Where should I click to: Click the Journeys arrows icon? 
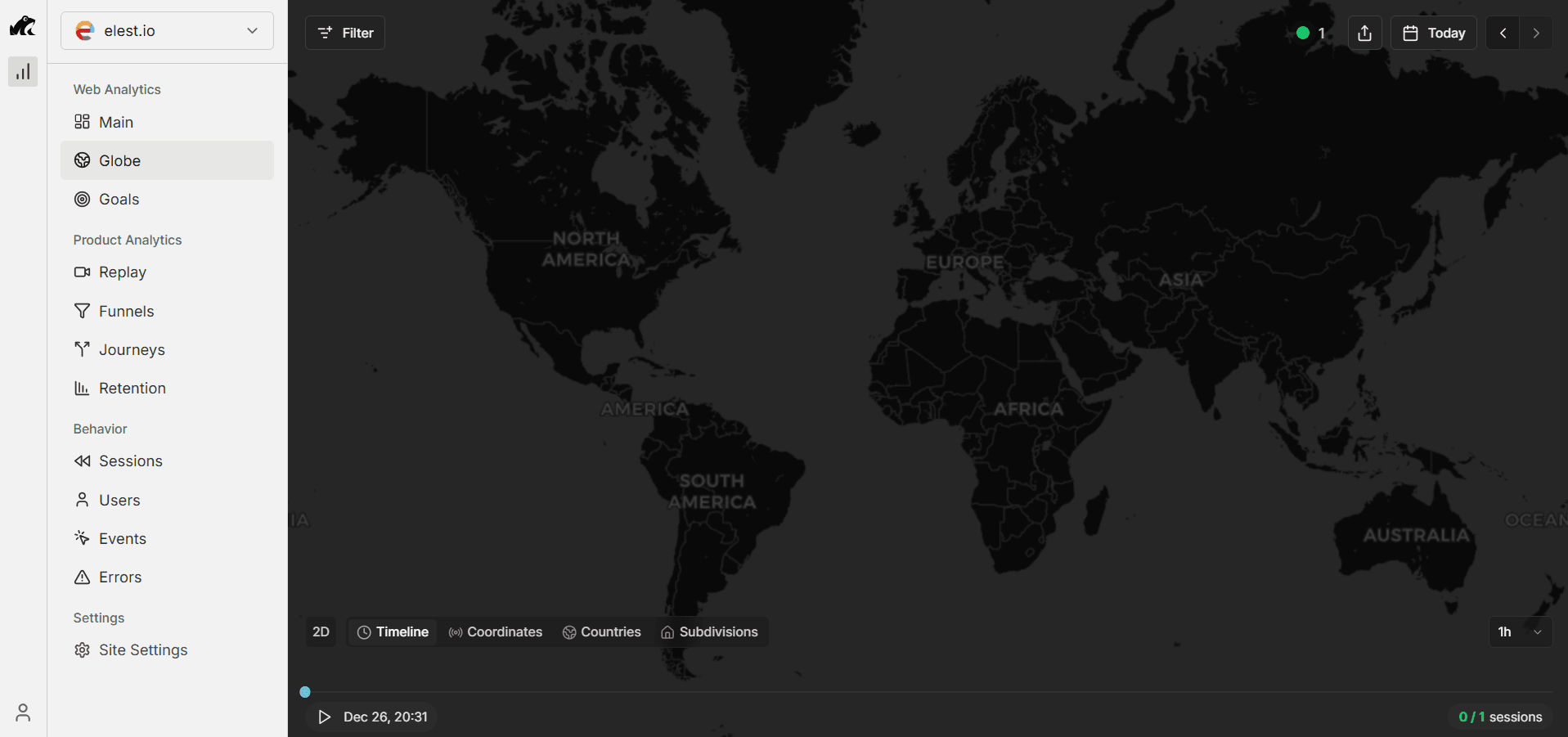(82, 349)
